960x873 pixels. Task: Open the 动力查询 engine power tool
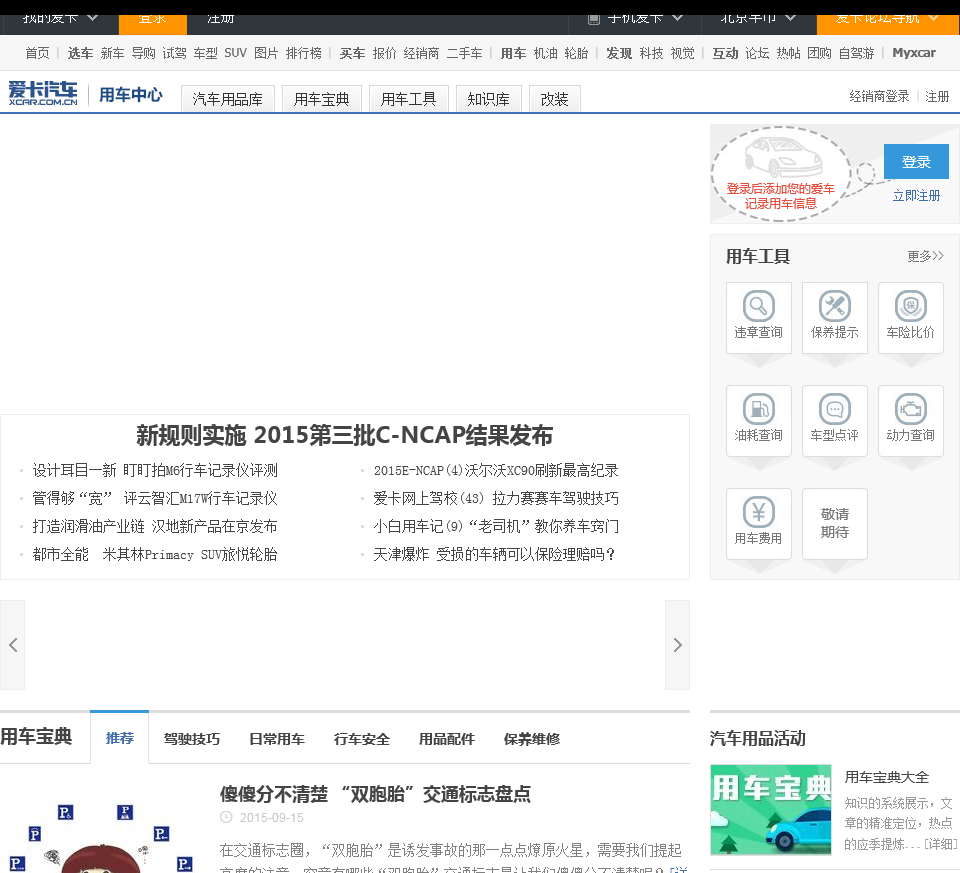coord(910,420)
